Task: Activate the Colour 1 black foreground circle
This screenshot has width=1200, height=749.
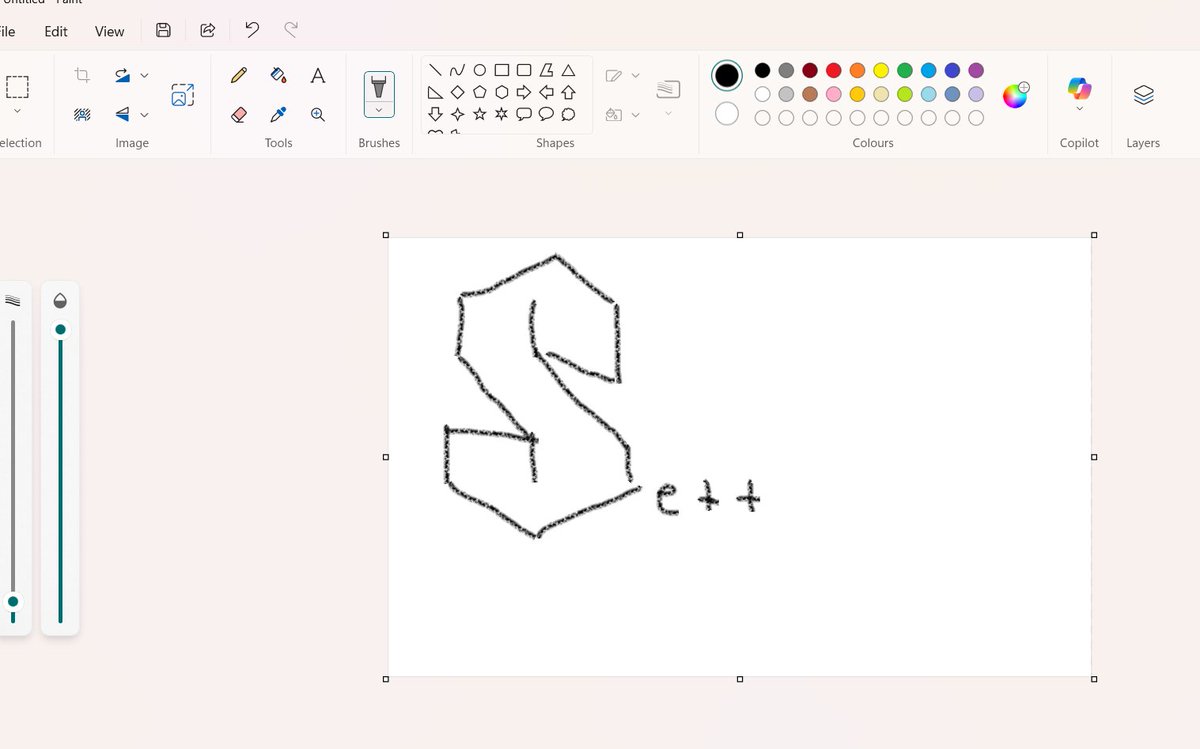Action: (x=727, y=75)
